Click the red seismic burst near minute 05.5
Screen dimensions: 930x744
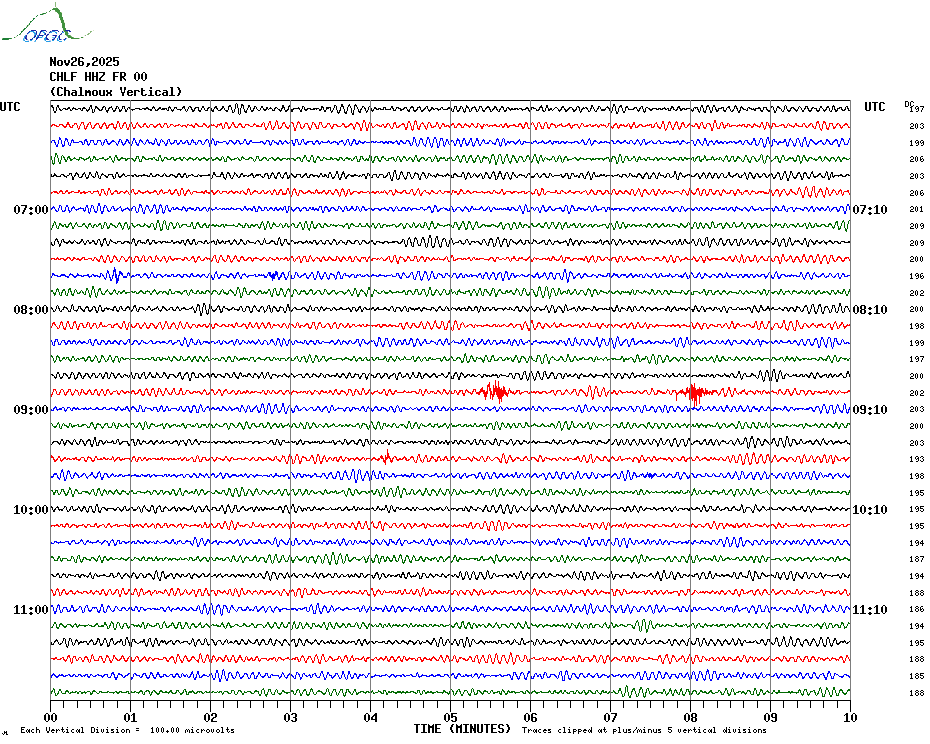point(495,392)
